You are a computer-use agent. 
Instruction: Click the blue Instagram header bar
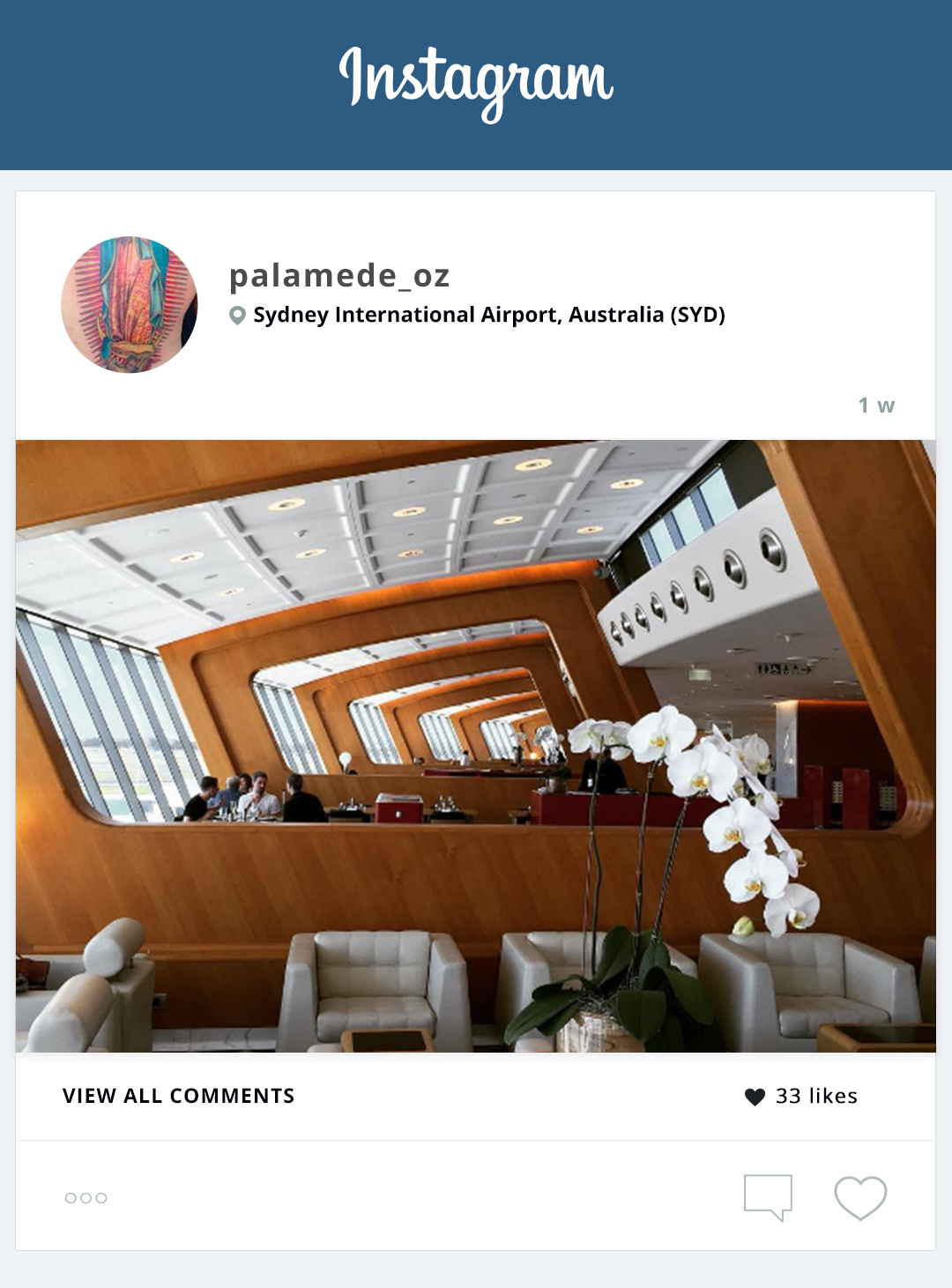476,85
